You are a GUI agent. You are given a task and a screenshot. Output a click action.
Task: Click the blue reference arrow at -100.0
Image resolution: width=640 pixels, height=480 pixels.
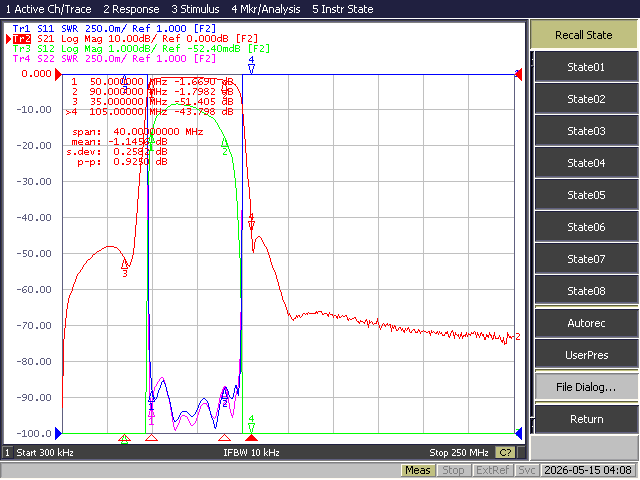click(58, 433)
